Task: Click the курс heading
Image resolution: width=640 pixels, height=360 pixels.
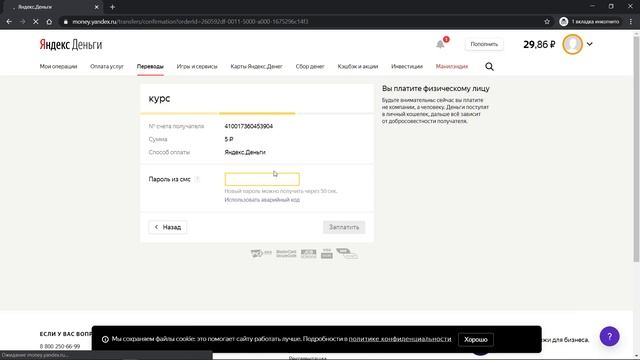Action: (x=159, y=98)
